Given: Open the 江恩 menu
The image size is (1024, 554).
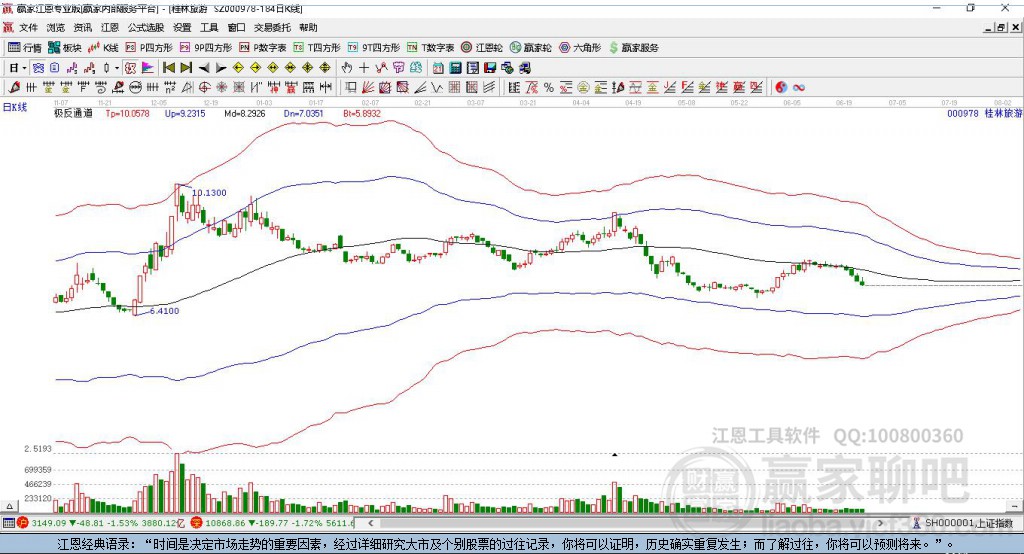Looking at the screenshot, I should 110,27.
